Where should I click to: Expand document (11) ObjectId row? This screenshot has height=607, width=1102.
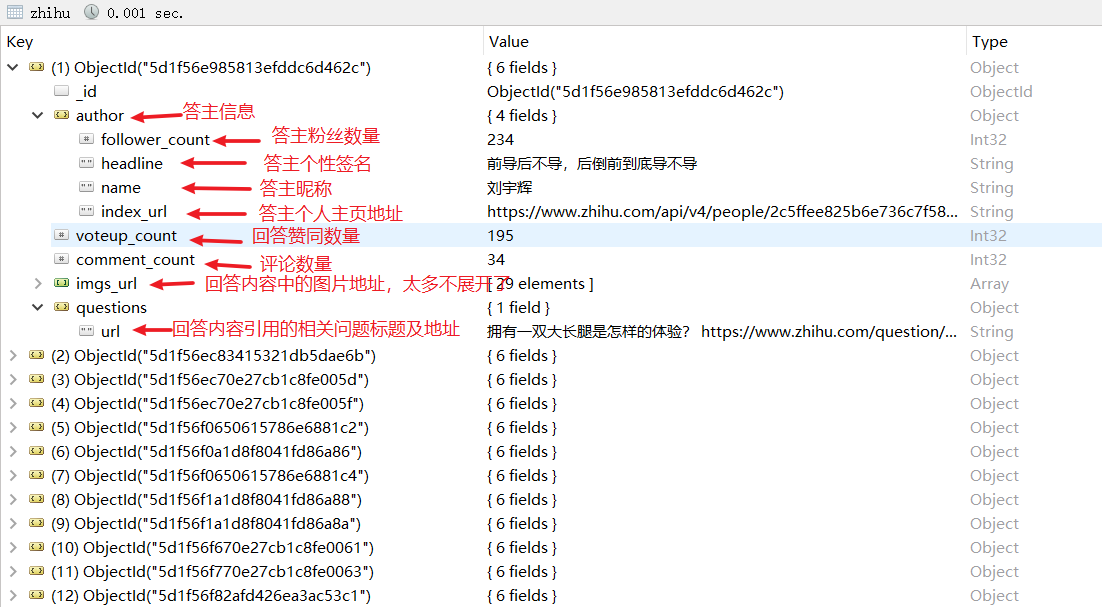[x=13, y=571]
